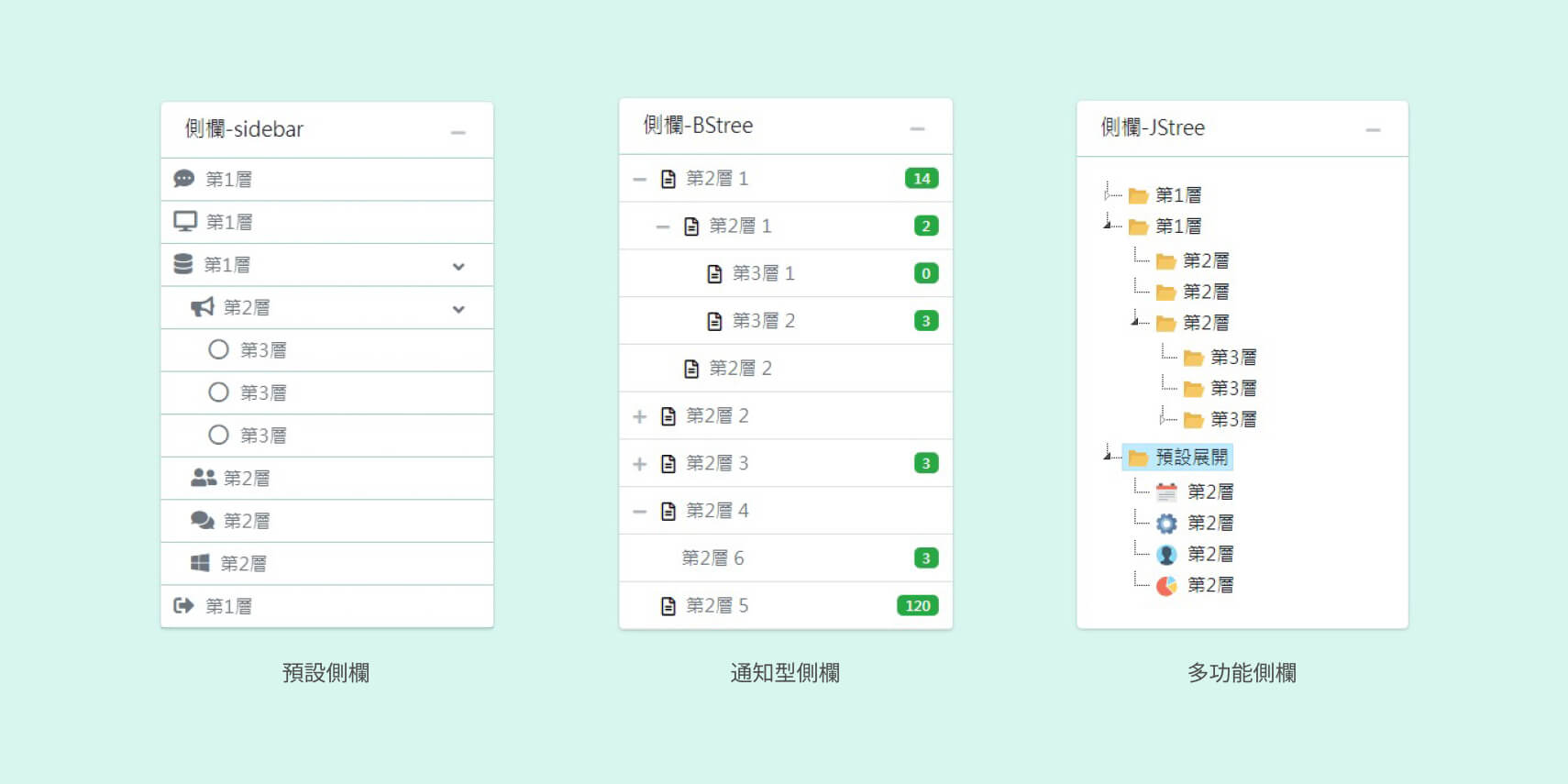Viewport: 1568px width, 784px height.
Task: Click the speech bubble icon in sidebar
Action: 184,179
